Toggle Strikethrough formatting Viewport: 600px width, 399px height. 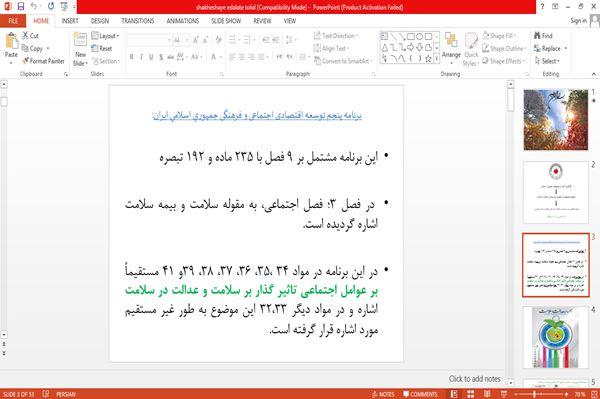[171, 57]
